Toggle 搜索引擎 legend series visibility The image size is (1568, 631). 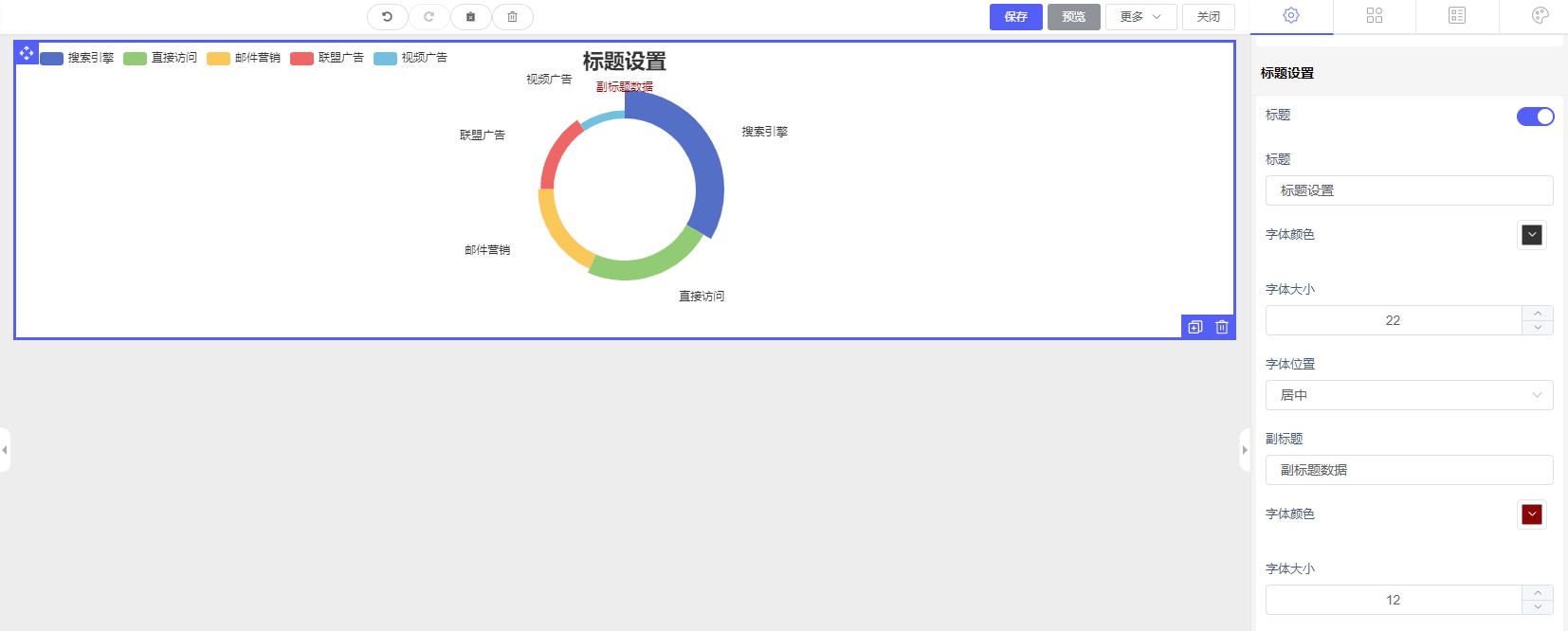click(x=78, y=59)
